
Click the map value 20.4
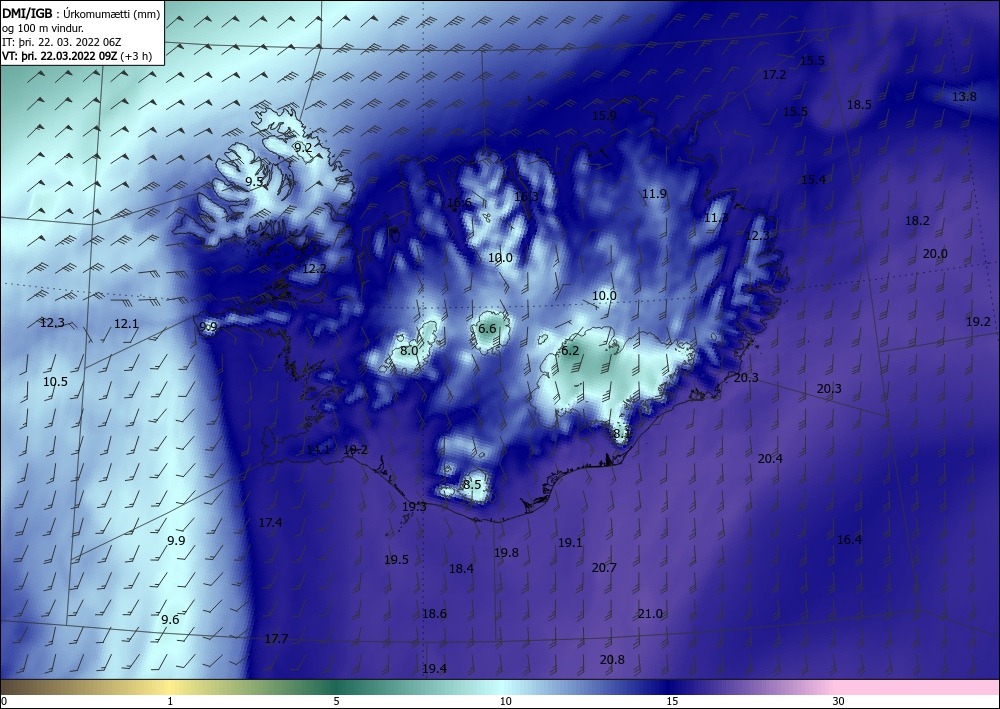pyautogui.click(x=770, y=458)
